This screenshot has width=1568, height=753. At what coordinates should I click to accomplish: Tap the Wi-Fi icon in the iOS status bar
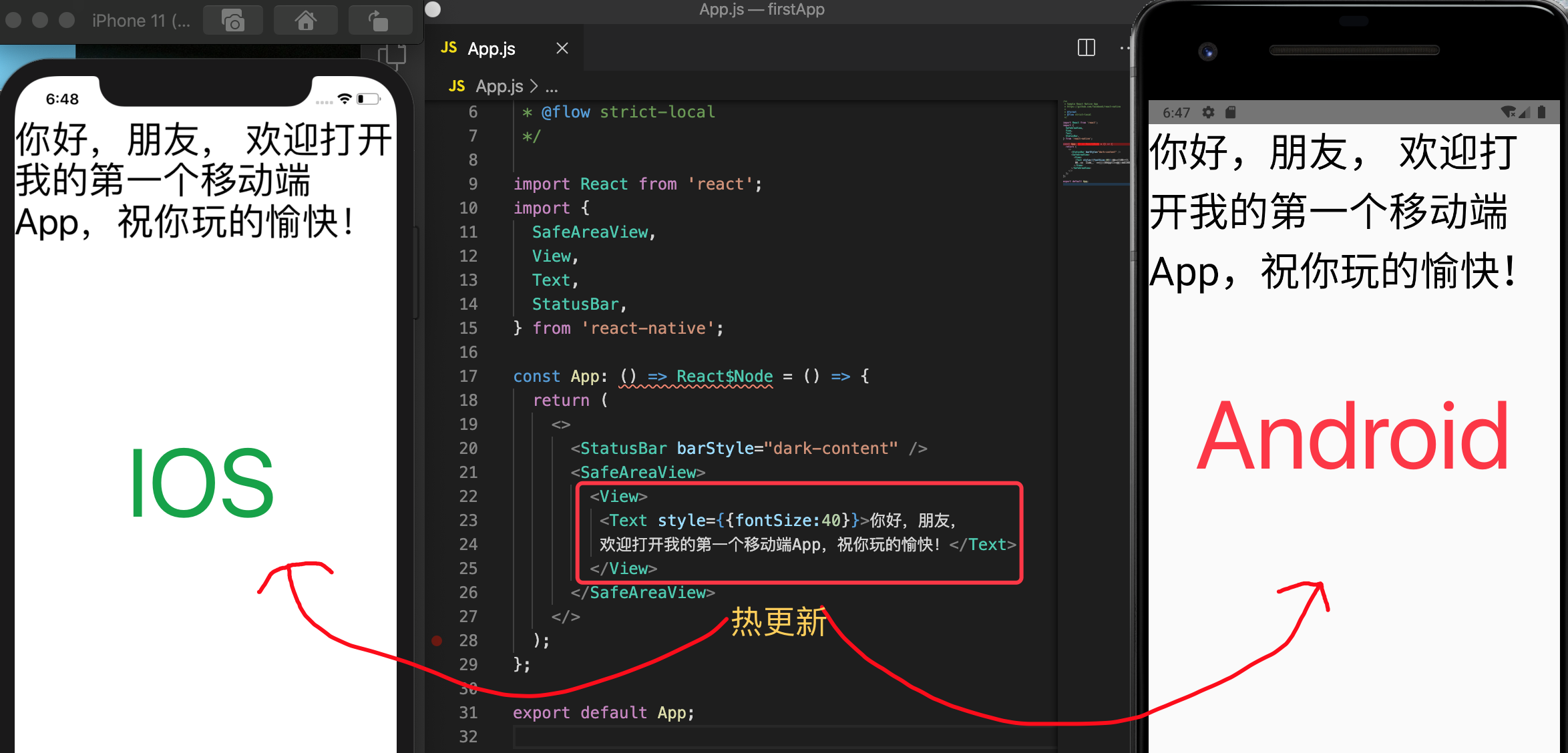pos(345,99)
